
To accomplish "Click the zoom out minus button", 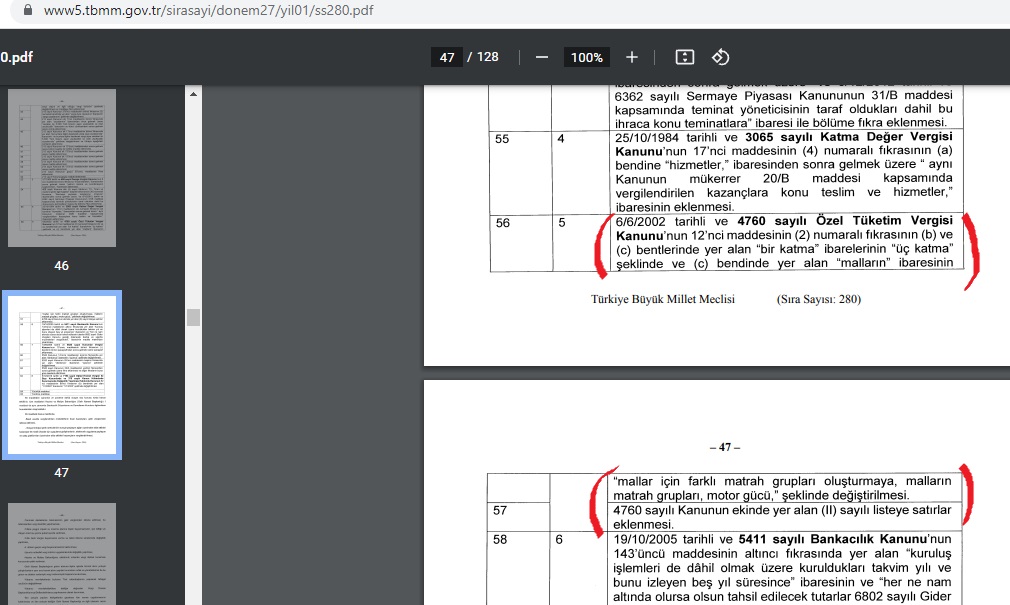I will (x=542, y=57).
